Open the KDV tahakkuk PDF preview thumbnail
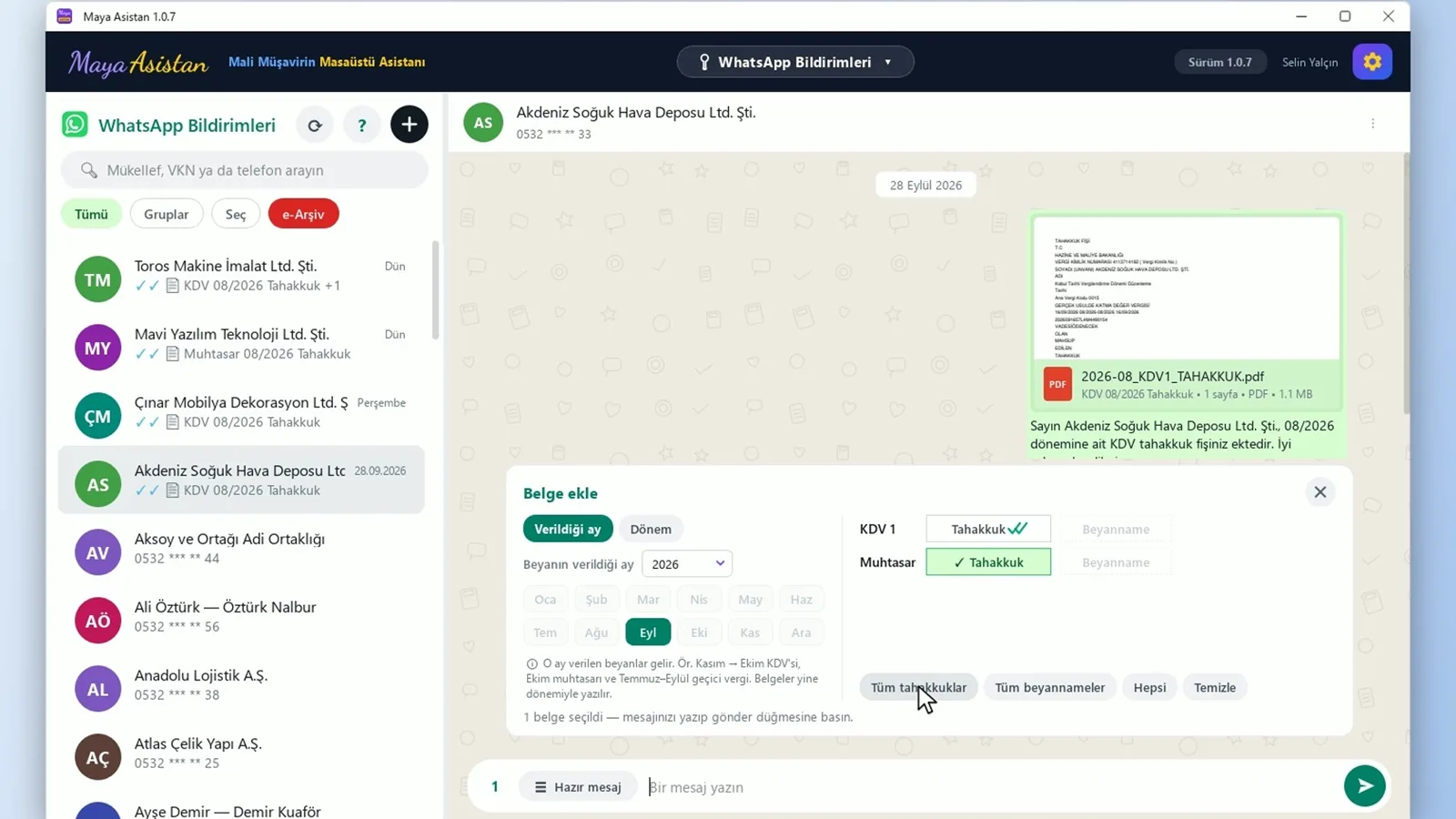1456x819 pixels. coord(1186,288)
